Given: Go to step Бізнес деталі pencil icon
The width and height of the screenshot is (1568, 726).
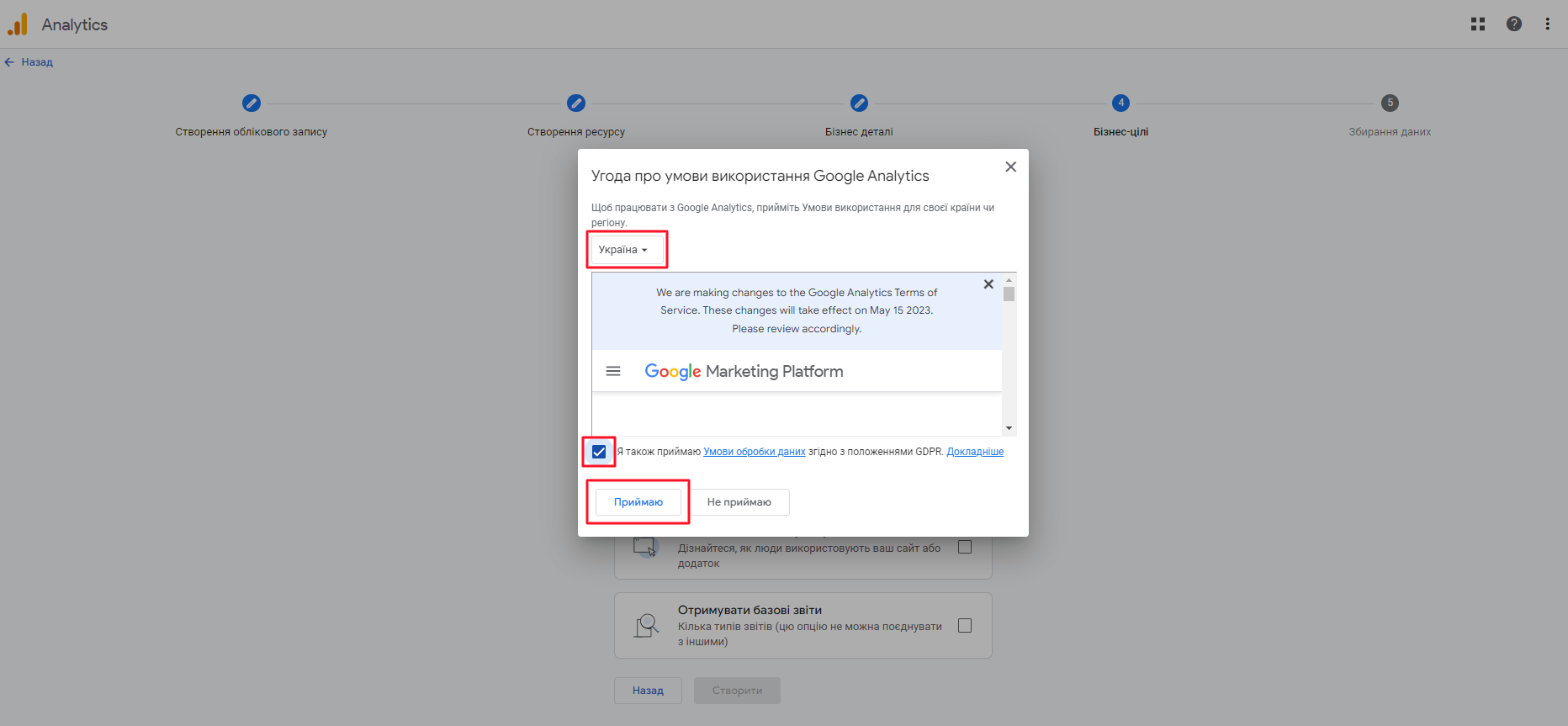Looking at the screenshot, I should click(859, 103).
